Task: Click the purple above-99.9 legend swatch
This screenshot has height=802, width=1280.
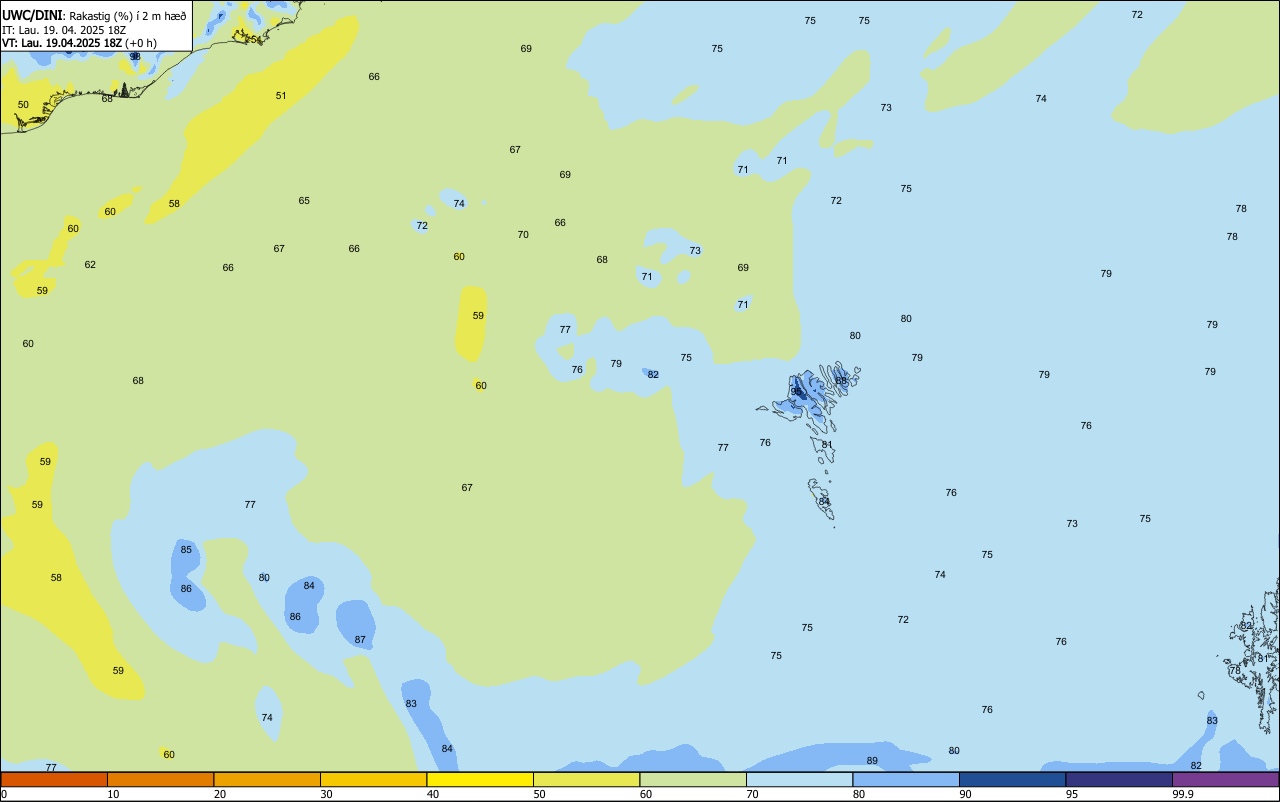Action: [1226, 779]
